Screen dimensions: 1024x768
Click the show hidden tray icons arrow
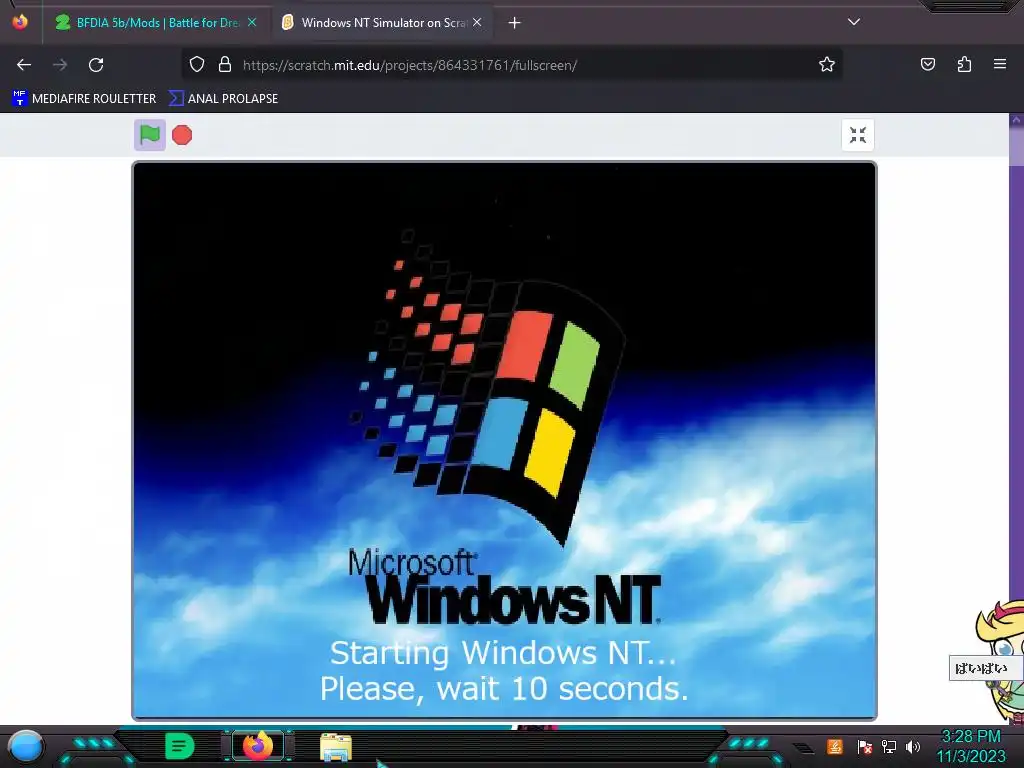pyautogui.click(x=804, y=748)
